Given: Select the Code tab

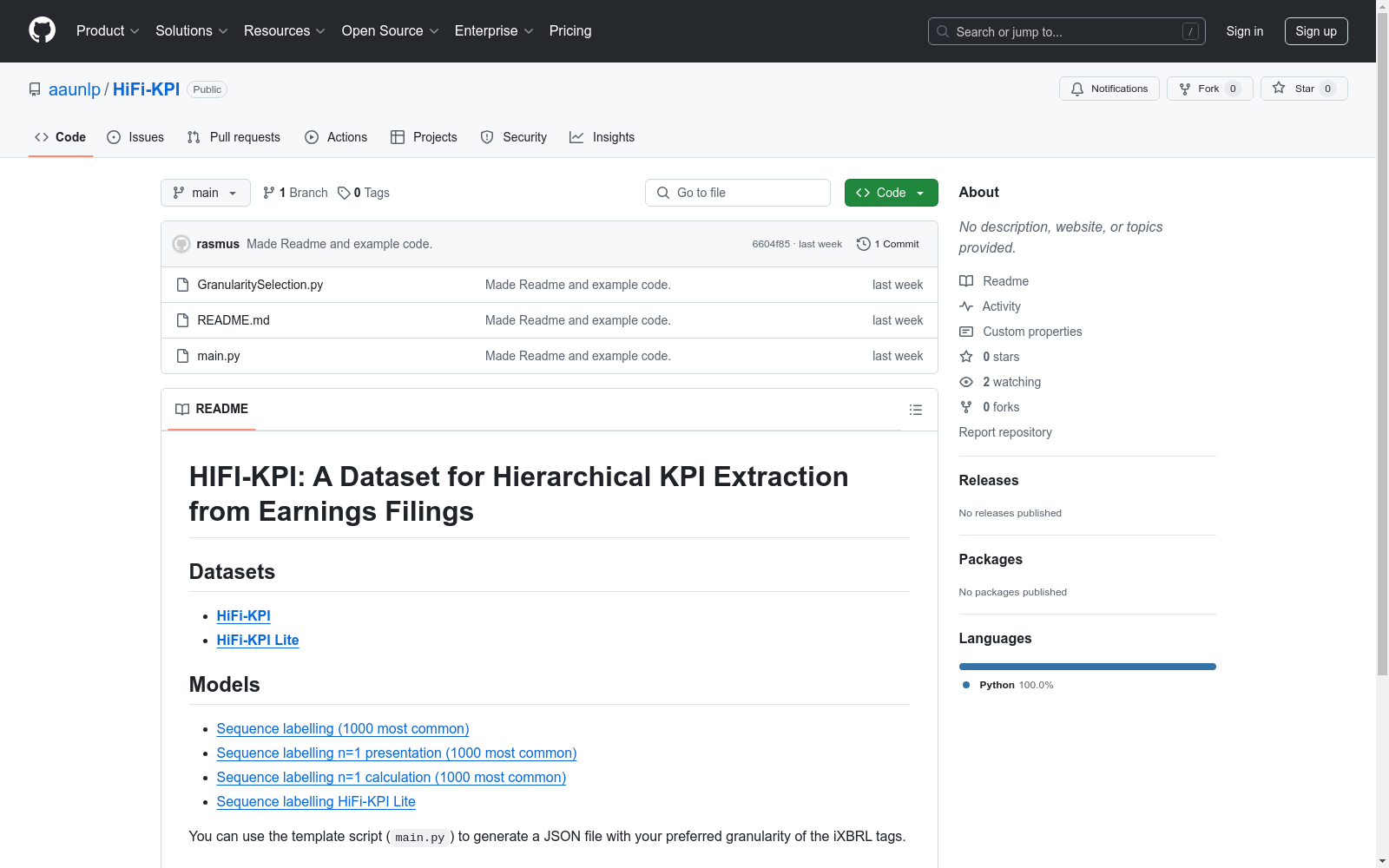Looking at the screenshot, I should 61,137.
